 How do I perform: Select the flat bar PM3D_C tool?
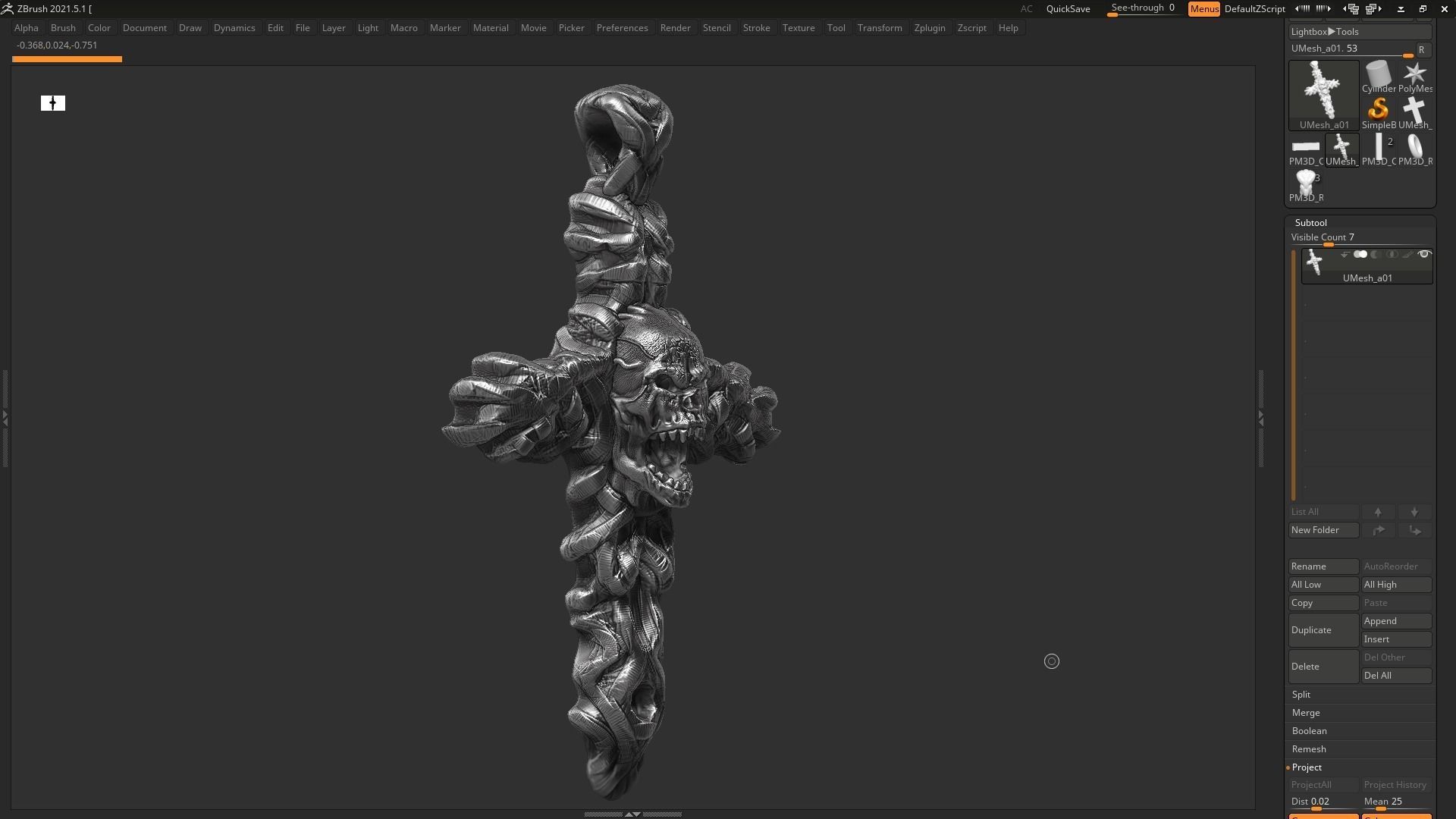tap(1305, 150)
